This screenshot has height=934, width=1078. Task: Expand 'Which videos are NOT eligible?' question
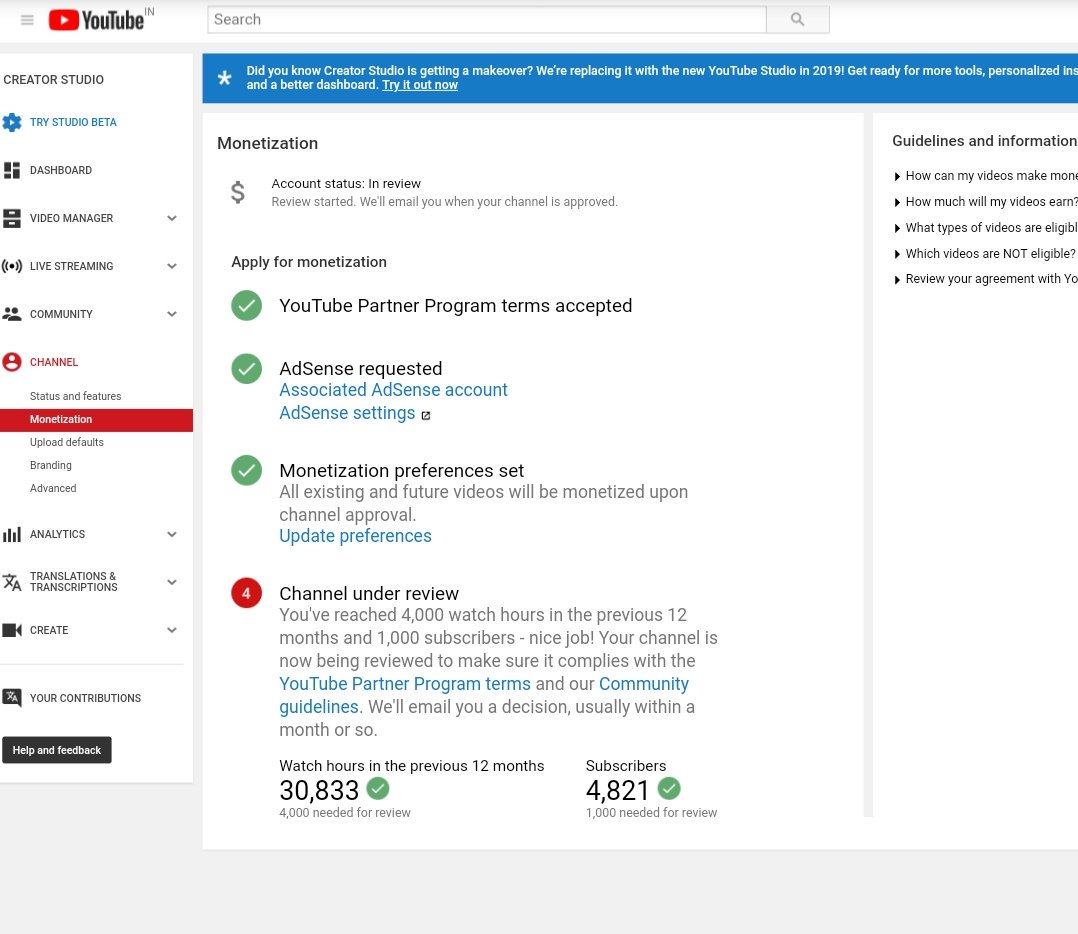point(984,254)
